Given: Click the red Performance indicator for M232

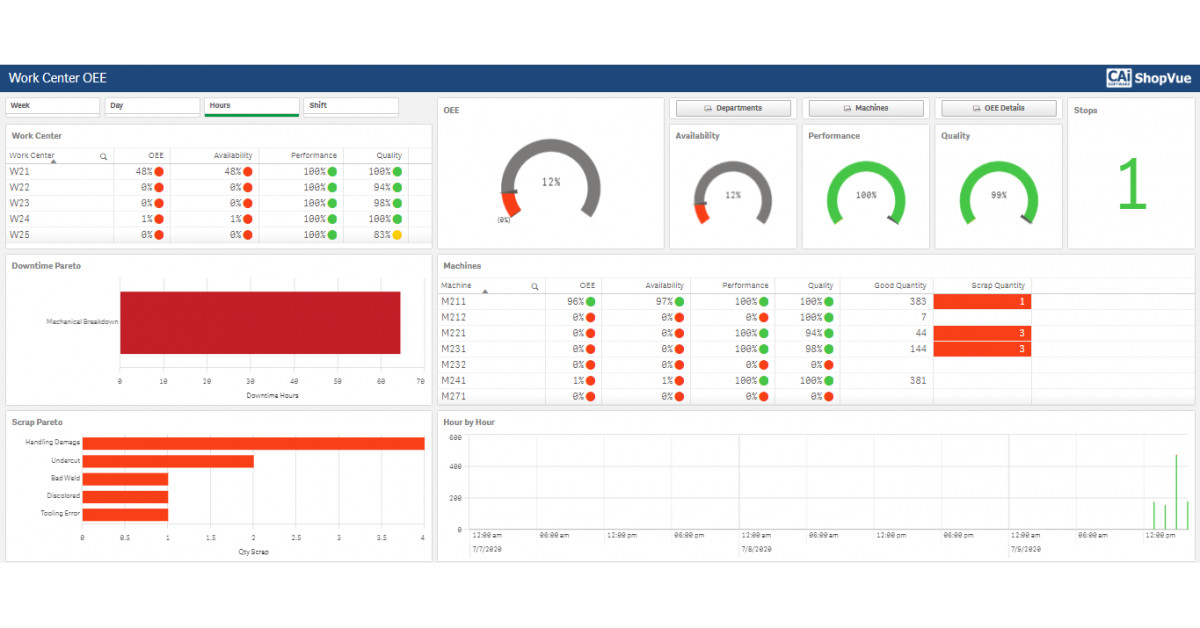Looking at the screenshot, I should point(765,366).
